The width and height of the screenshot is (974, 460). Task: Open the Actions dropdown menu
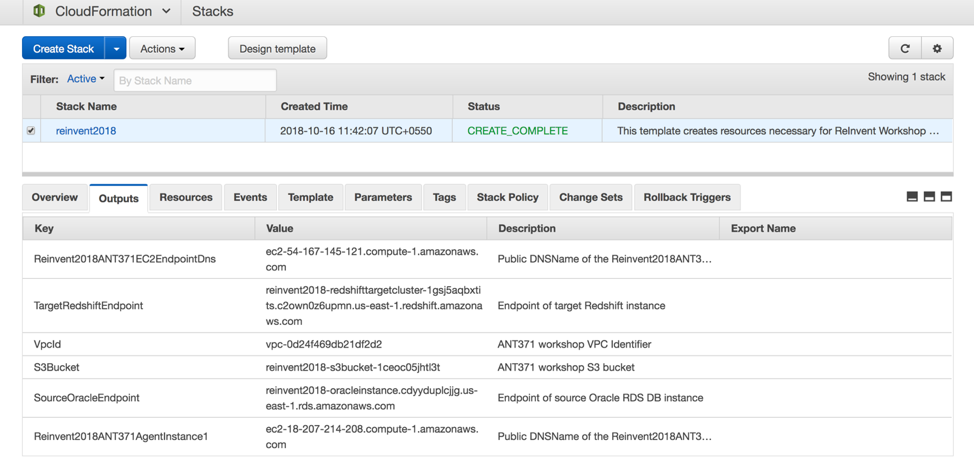pyautogui.click(x=162, y=48)
